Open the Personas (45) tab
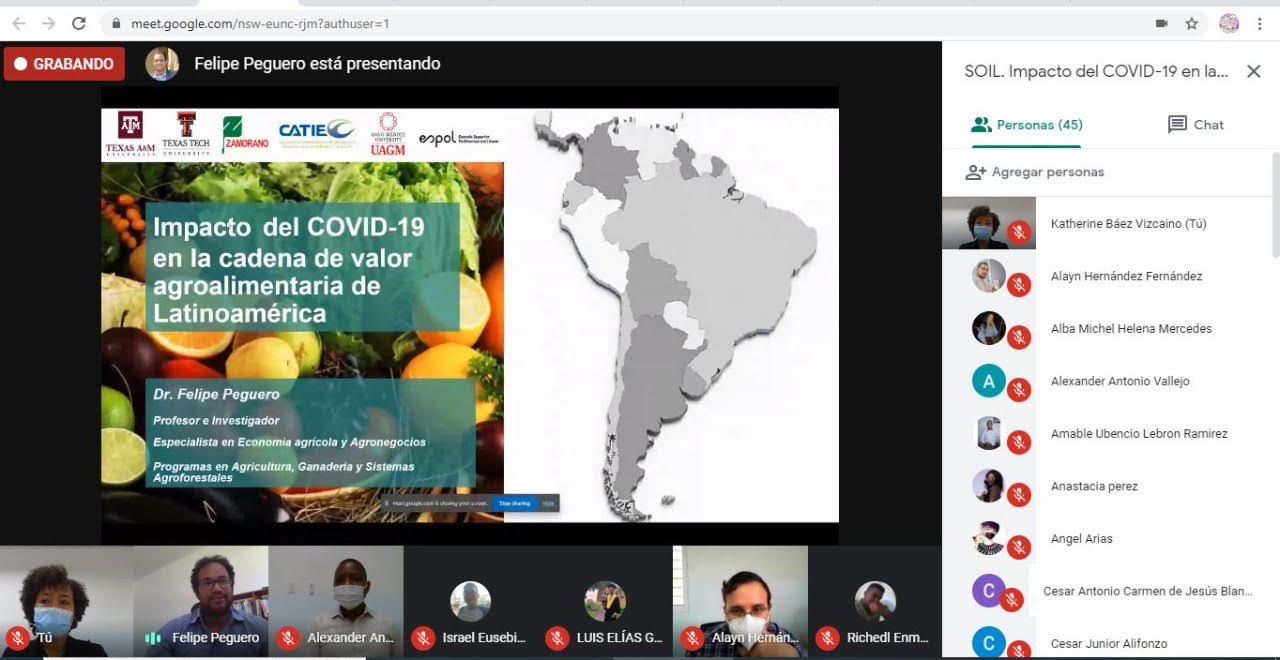Image resolution: width=1280 pixels, height=660 pixels. (x=1027, y=125)
